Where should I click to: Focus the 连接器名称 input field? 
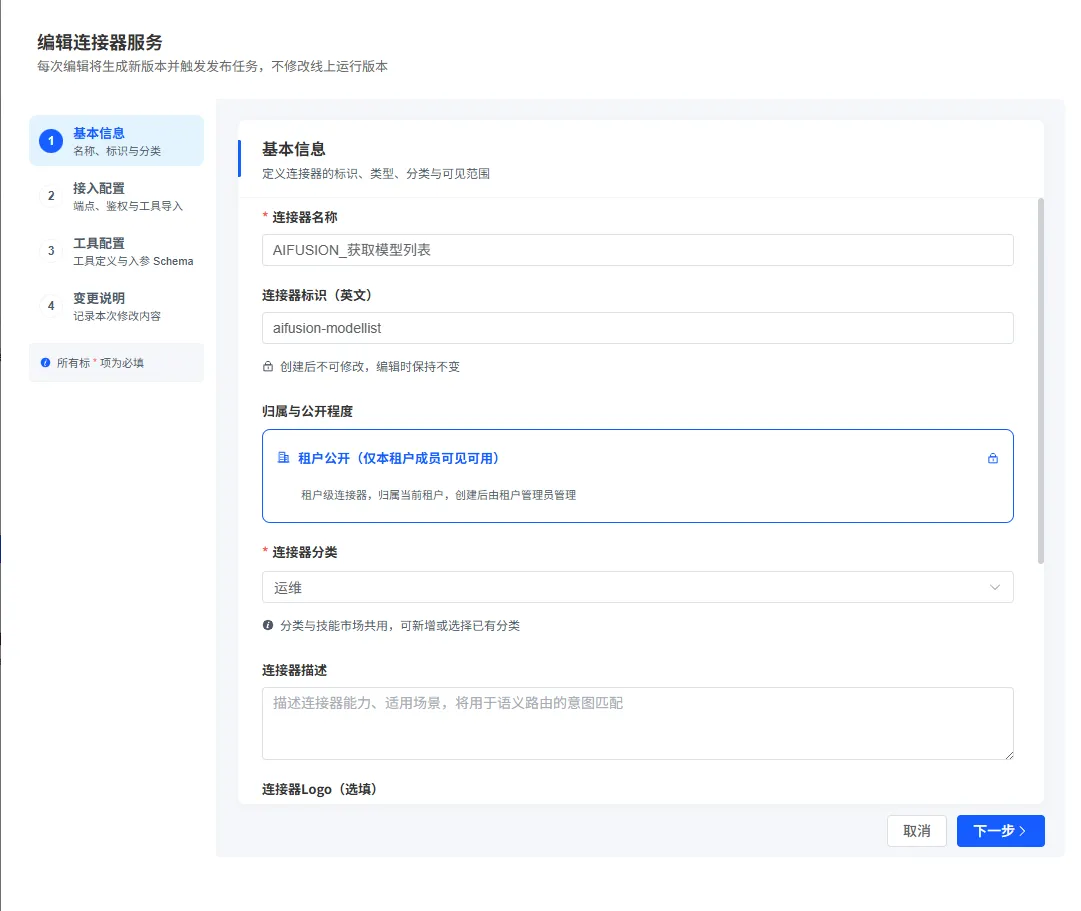[x=638, y=250]
